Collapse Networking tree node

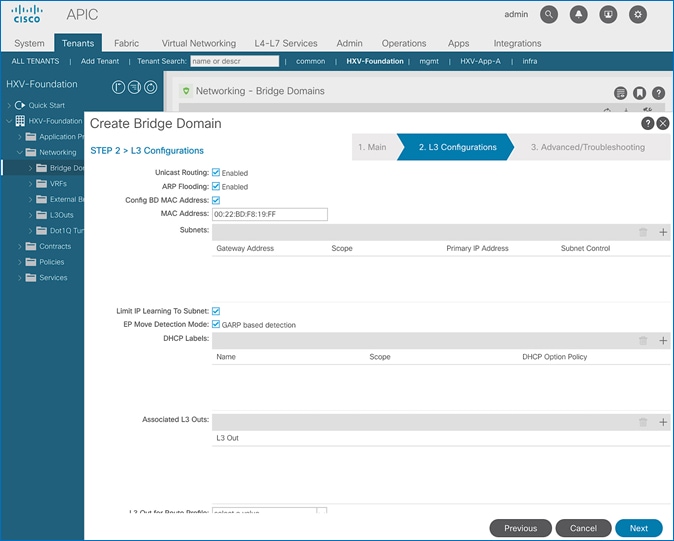point(20,152)
